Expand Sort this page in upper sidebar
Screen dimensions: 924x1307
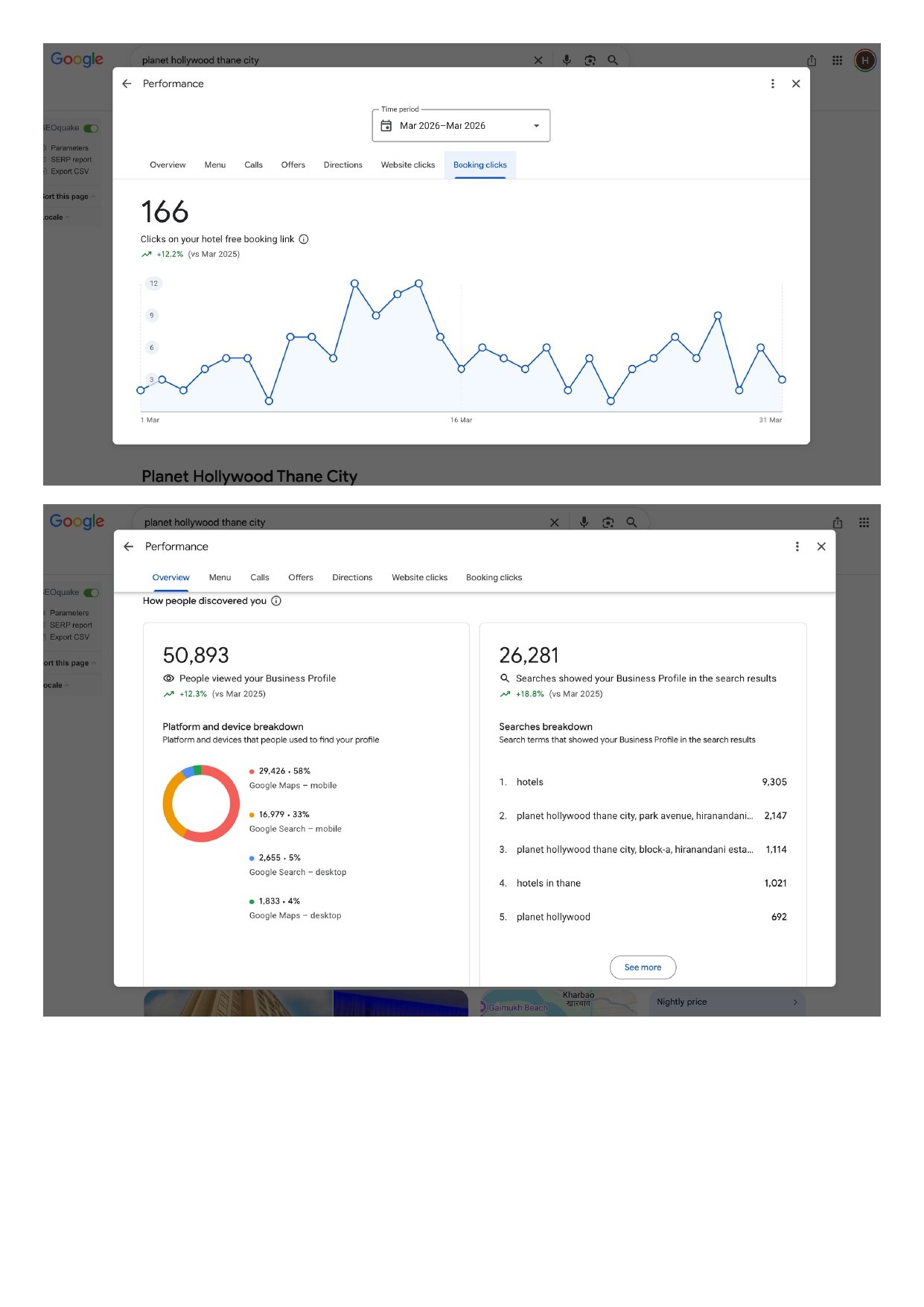pyautogui.click(x=69, y=197)
